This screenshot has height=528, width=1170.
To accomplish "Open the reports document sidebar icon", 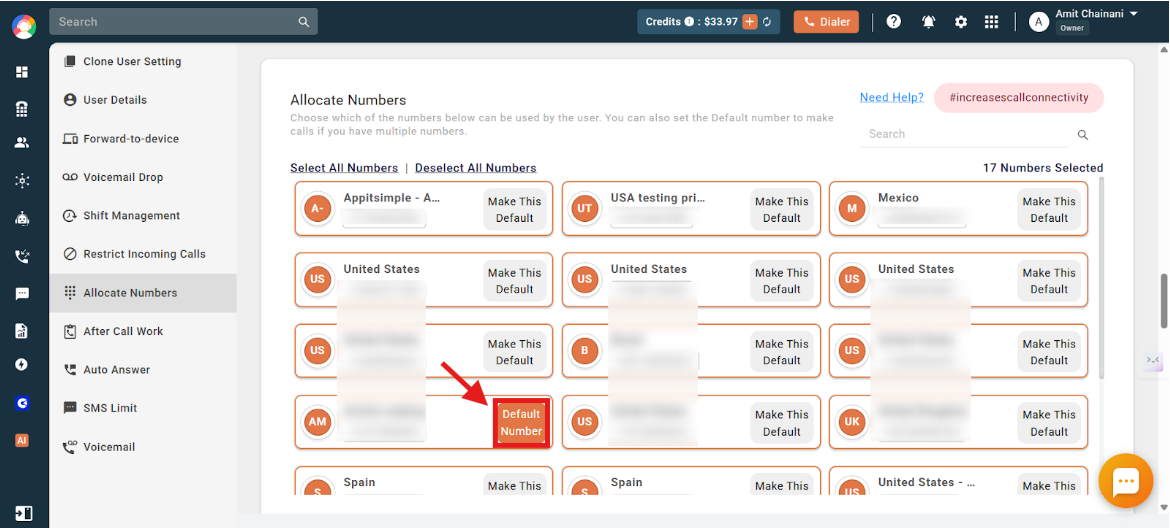I will pos(22,330).
